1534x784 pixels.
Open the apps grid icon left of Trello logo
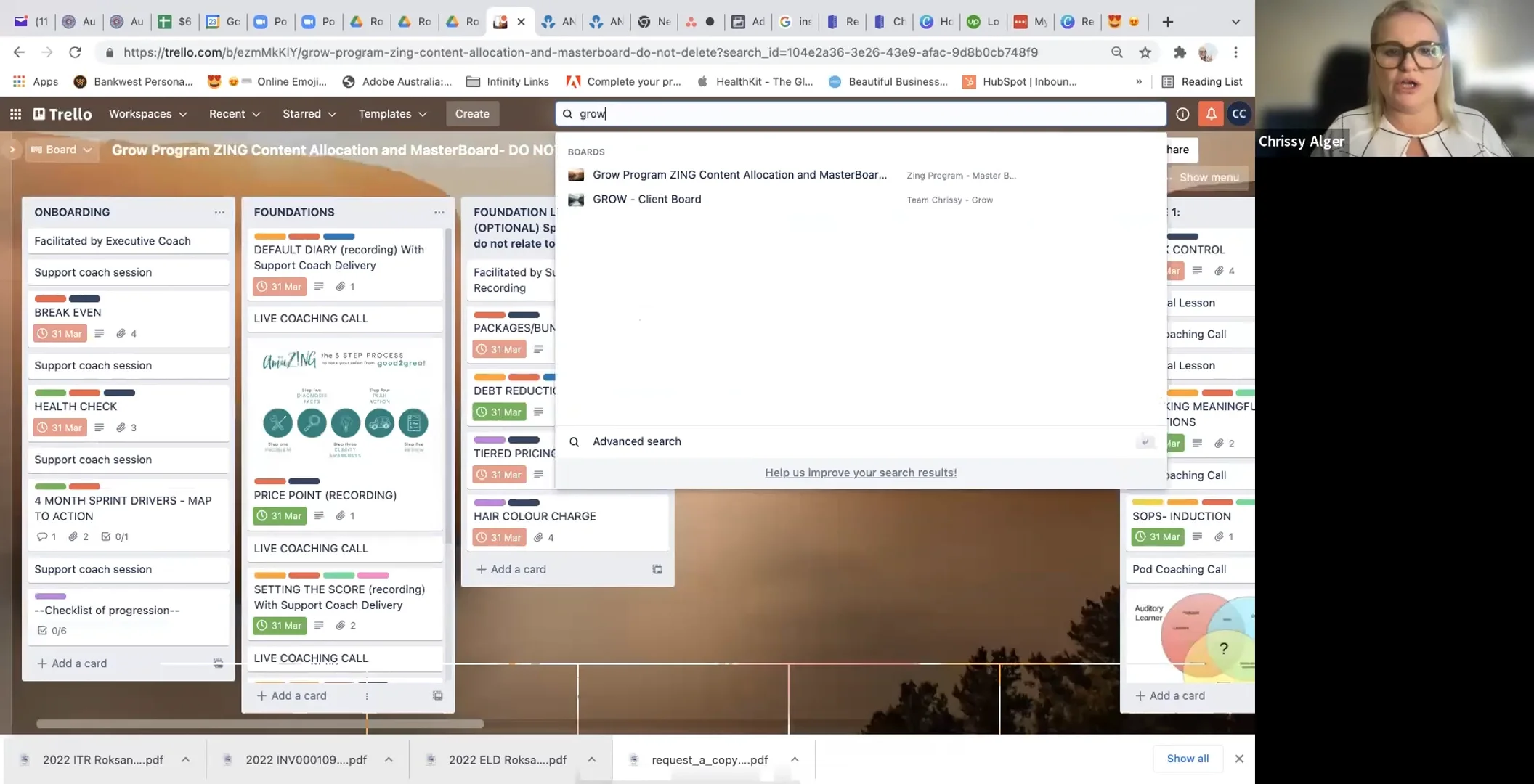pyautogui.click(x=15, y=113)
